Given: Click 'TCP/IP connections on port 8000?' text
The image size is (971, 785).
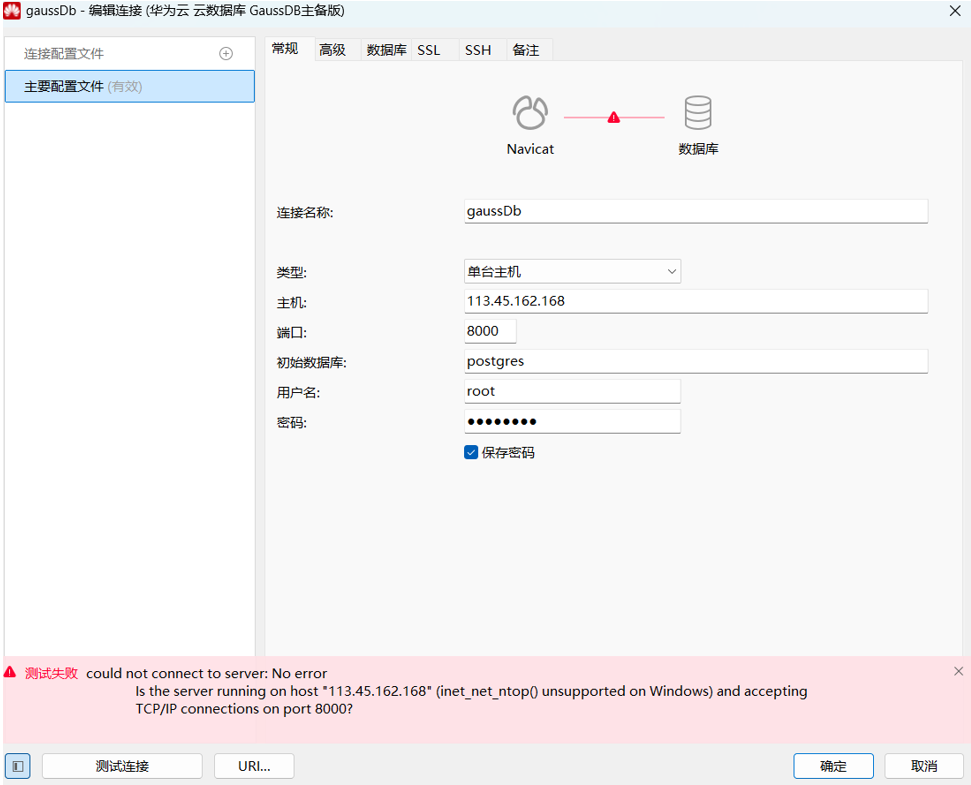Looking at the screenshot, I should [244, 709].
